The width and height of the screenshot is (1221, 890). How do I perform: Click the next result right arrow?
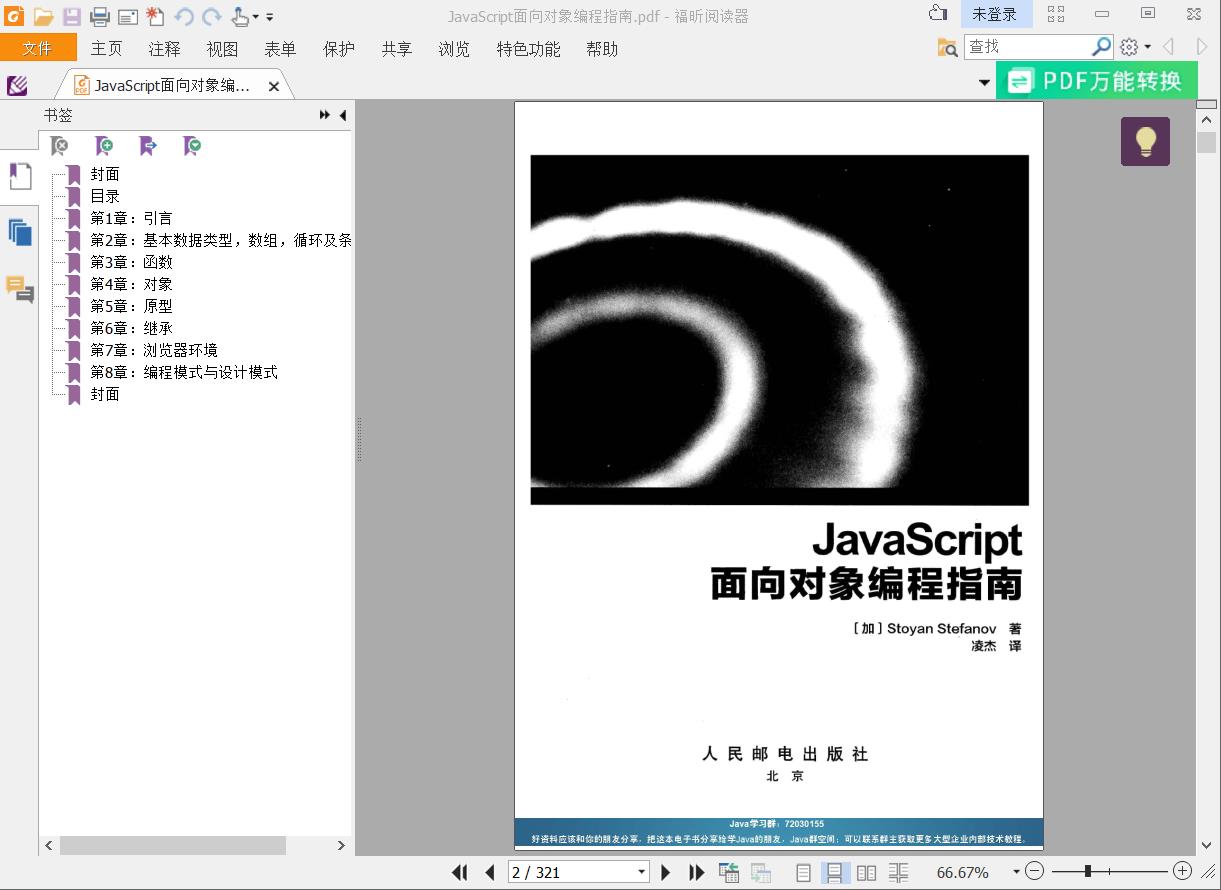pyautogui.click(x=1202, y=47)
